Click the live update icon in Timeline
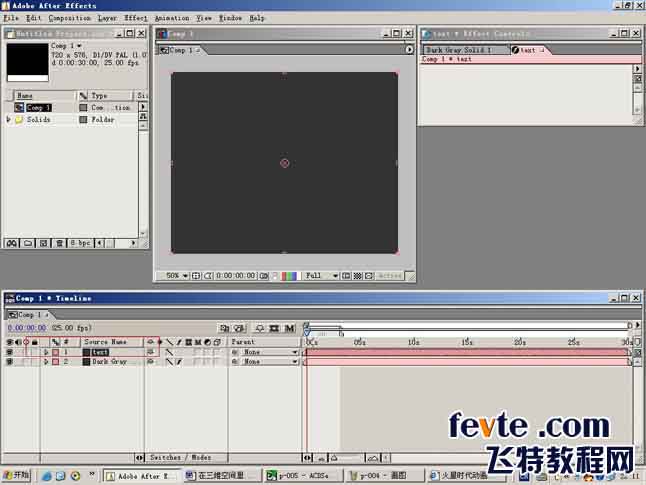The width and height of the screenshot is (646, 485). point(224,328)
